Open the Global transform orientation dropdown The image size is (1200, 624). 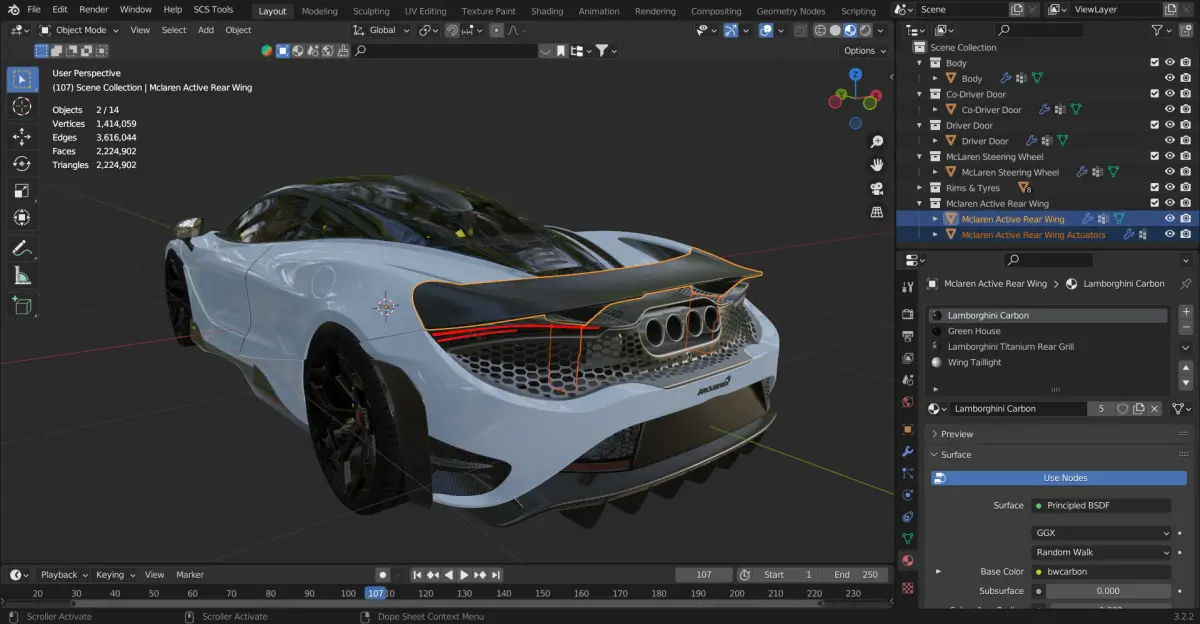pyautogui.click(x=382, y=30)
